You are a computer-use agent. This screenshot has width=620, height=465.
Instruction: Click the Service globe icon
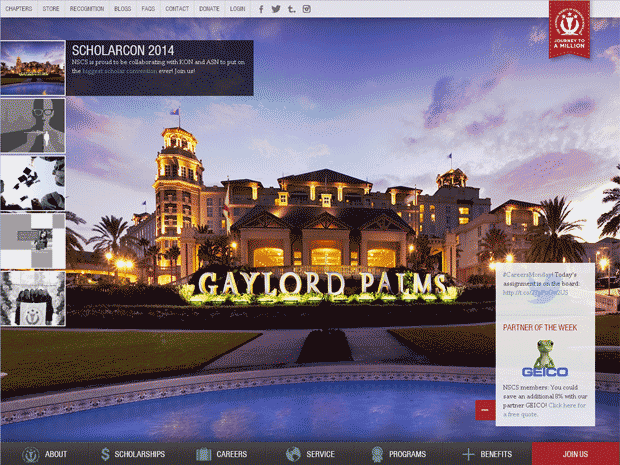pos(293,454)
